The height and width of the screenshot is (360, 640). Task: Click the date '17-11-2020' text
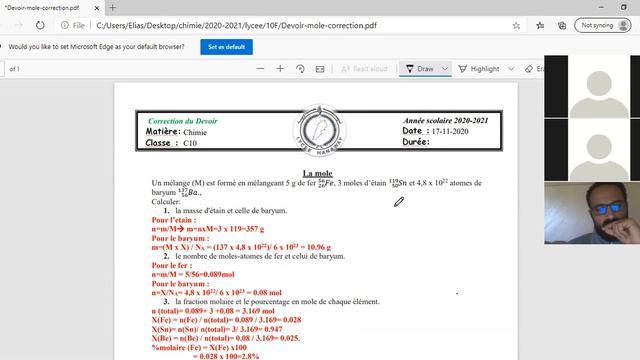tap(450, 131)
